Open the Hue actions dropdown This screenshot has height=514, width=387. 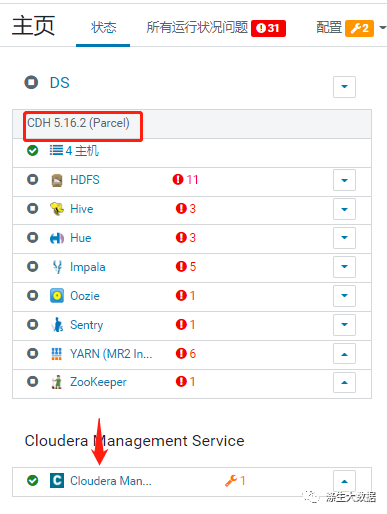[x=344, y=238]
